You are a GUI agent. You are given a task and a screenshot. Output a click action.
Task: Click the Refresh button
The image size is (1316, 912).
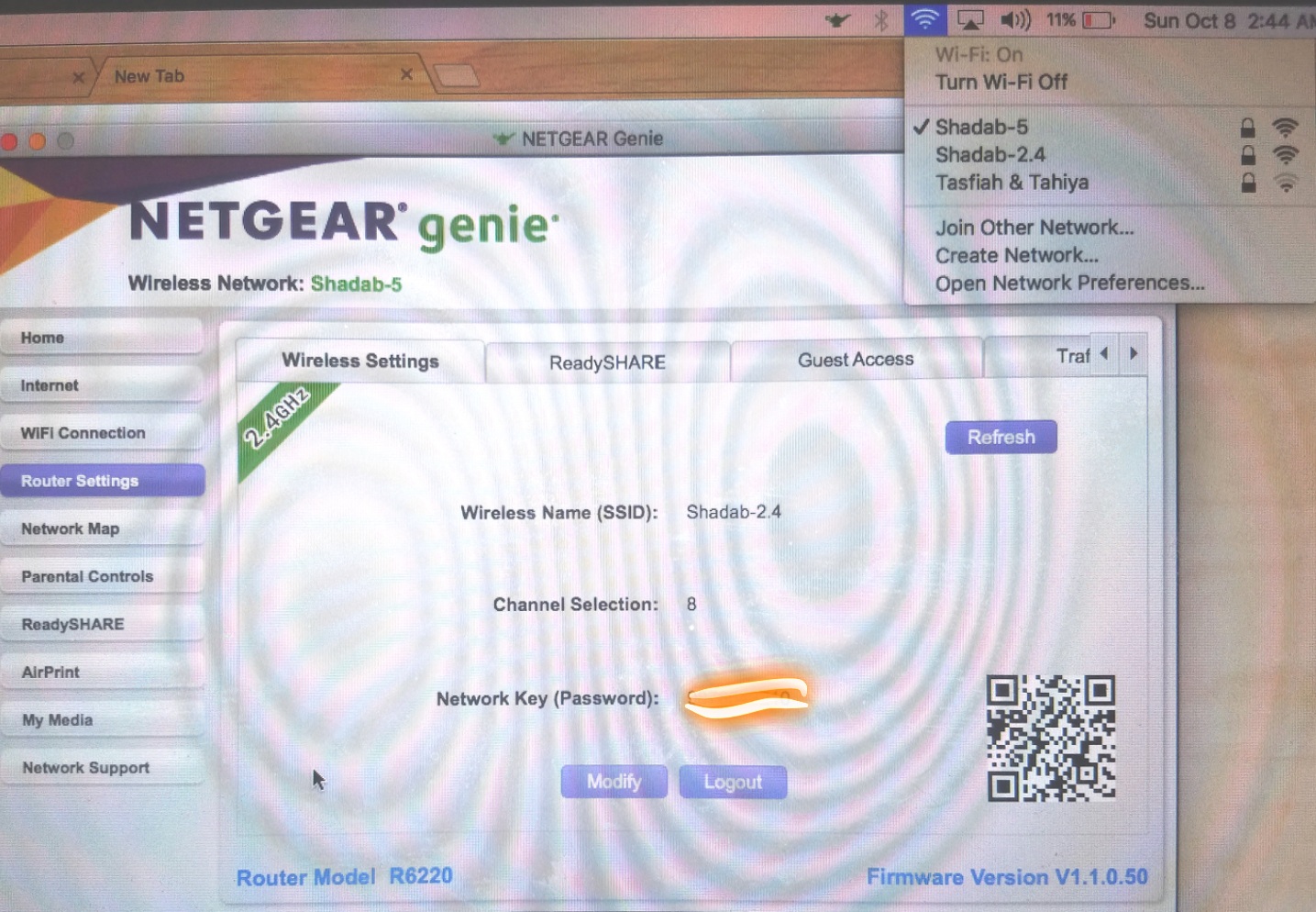[1001, 438]
